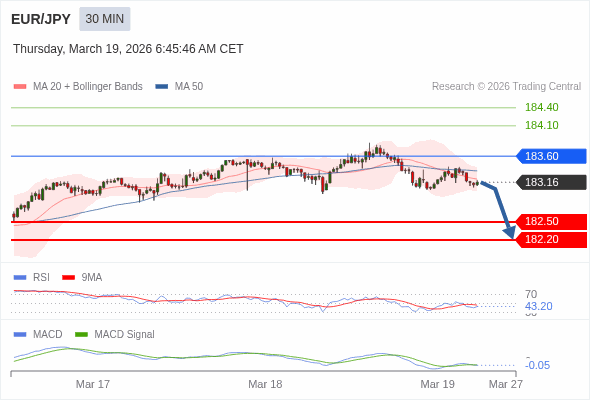This screenshot has width=590, height=400.
Task: Click the MACD Signal green legend swatch
Action: point(81,335)
